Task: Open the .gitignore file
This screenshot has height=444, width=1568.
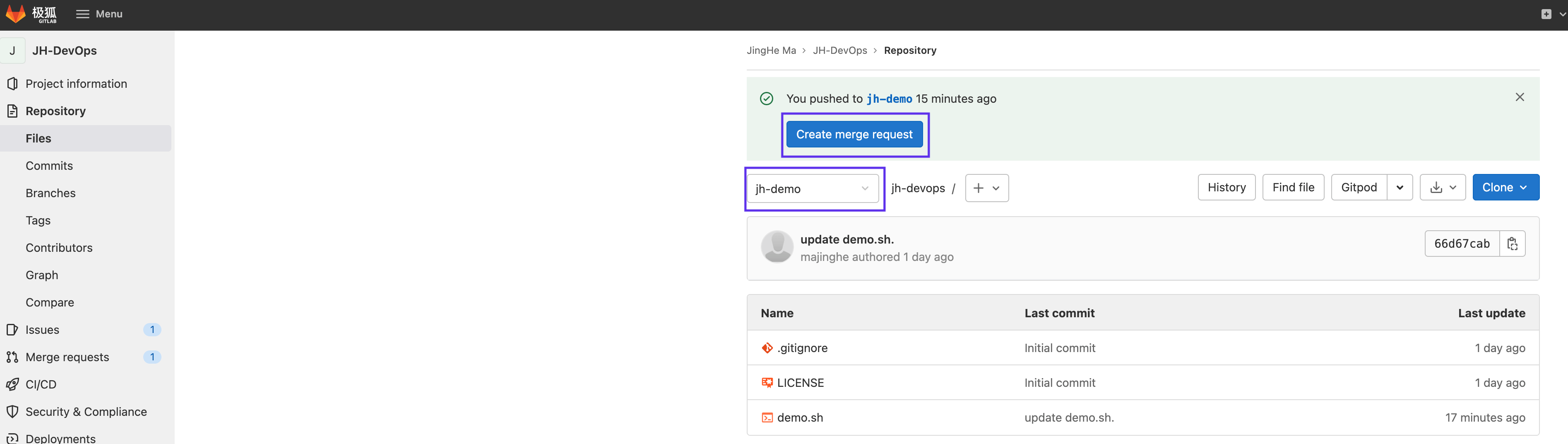Action: [802, 348]
